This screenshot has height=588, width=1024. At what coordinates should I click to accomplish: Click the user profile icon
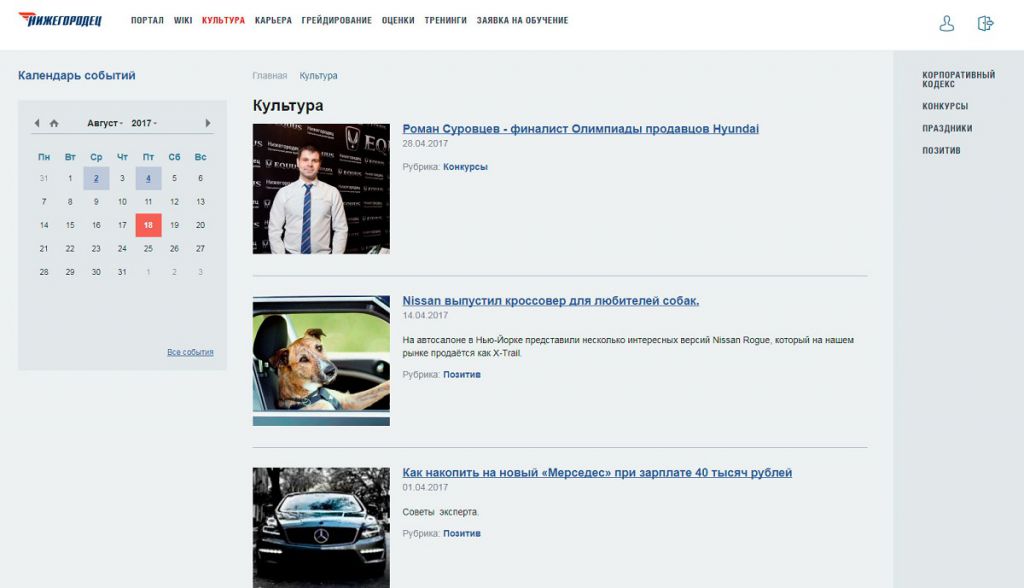tap(946, 24)
